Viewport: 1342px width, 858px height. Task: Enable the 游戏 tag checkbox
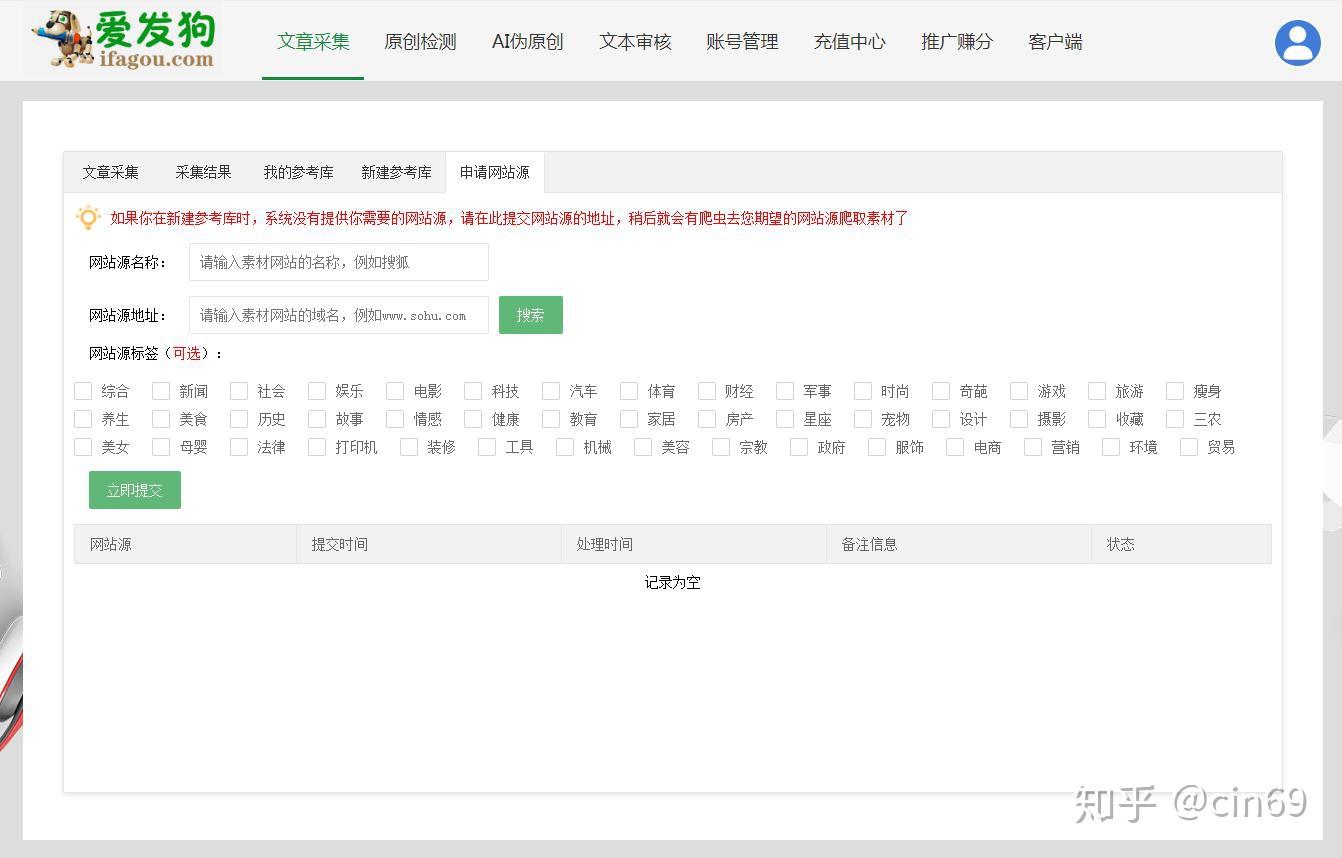click(1019, 391)
